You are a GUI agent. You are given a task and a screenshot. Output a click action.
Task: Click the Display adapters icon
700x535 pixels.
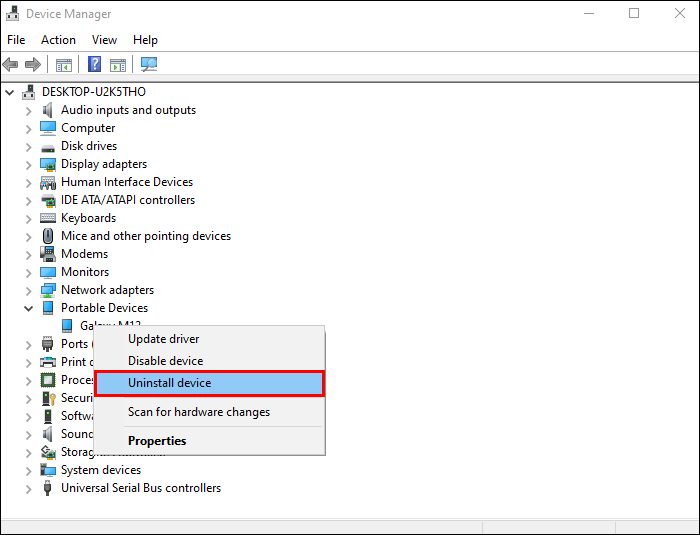click(48, 164)
